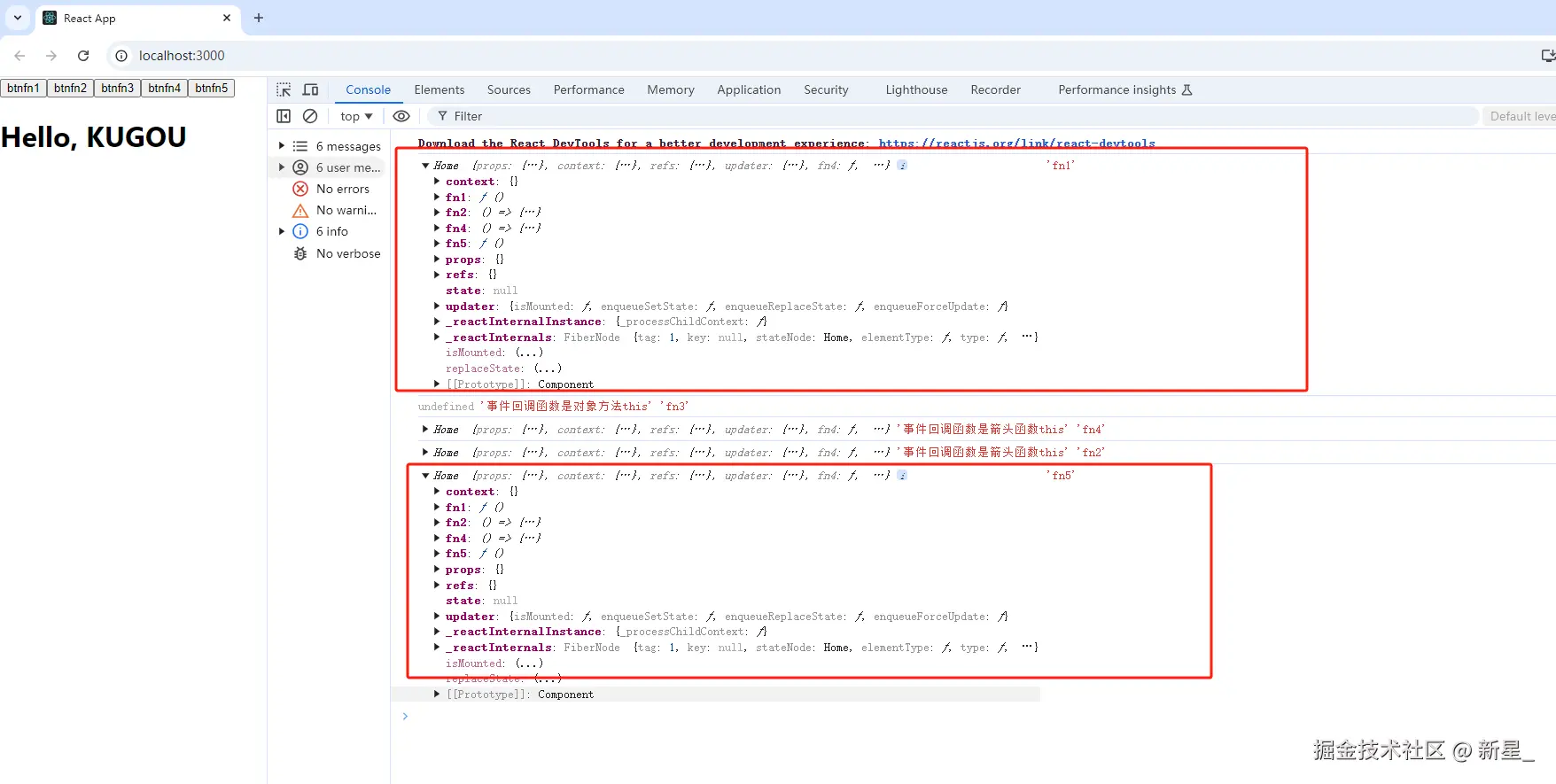This screenshot has width=1556, height=784.
Task: Click the btnfn2 button
Action: coord(70,88)
